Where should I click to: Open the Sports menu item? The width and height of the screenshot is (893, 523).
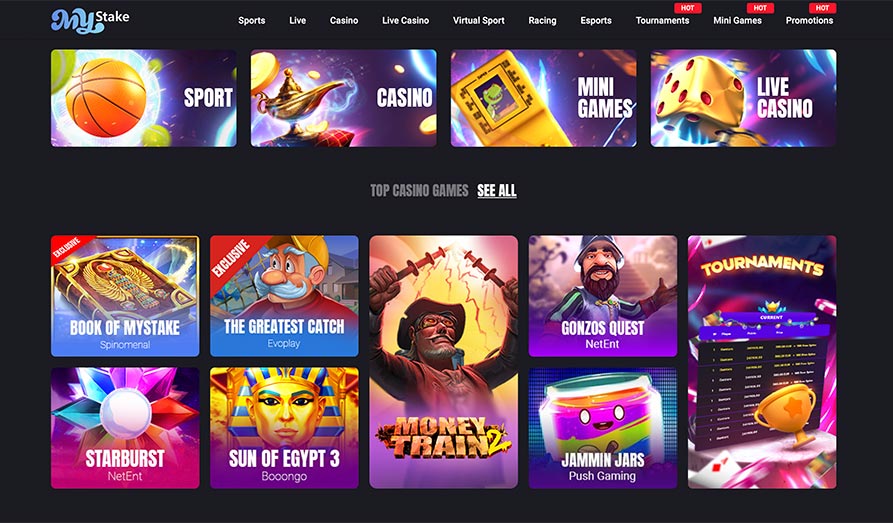click(252, 21)
